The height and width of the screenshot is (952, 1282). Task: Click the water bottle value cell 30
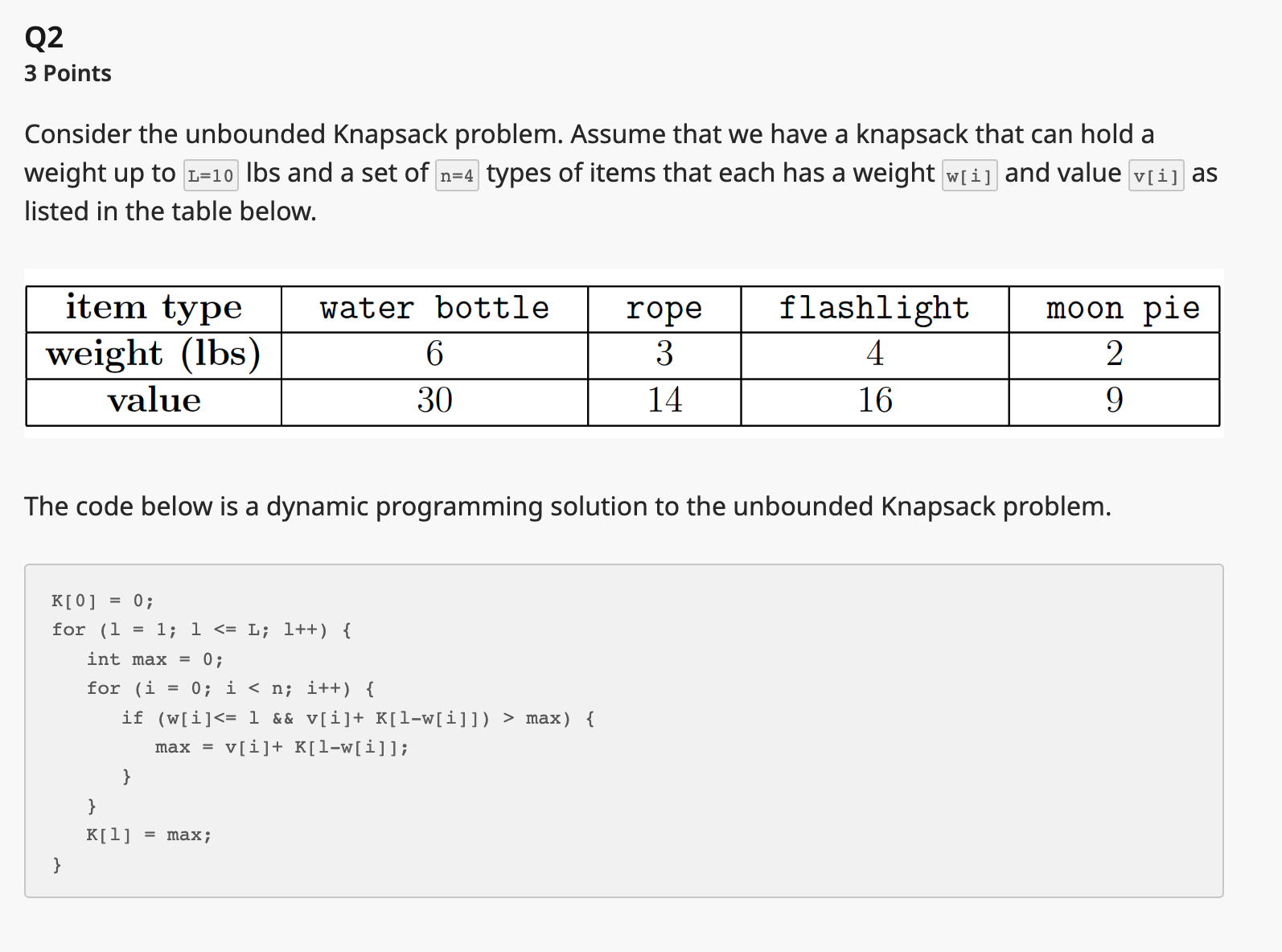pyautogui.click(x=434, y=401)
